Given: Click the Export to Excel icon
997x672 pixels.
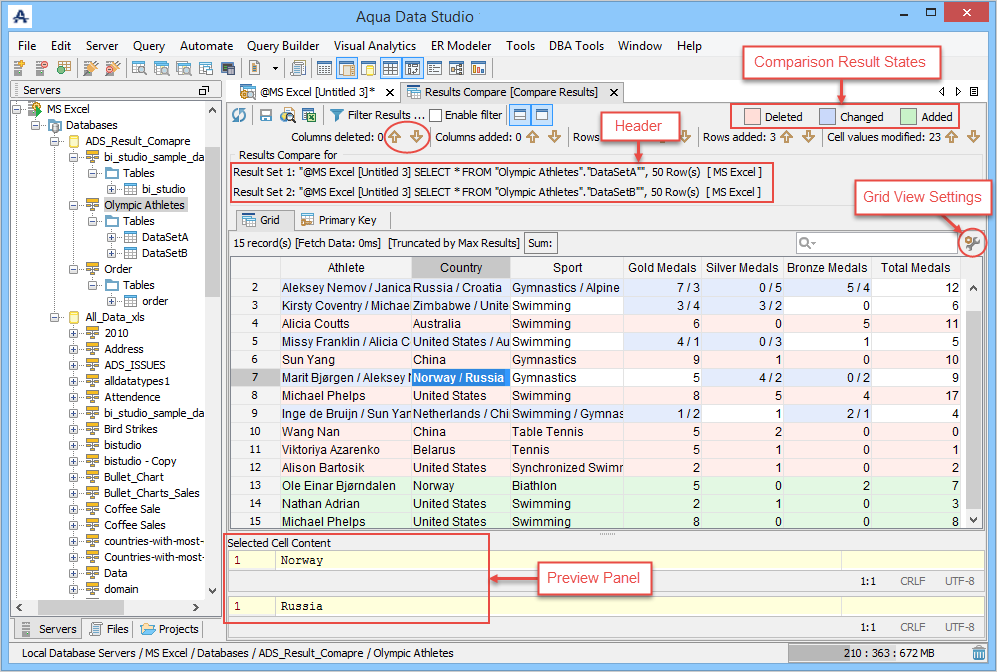Looking at the screenshot, I should point(309,115).
